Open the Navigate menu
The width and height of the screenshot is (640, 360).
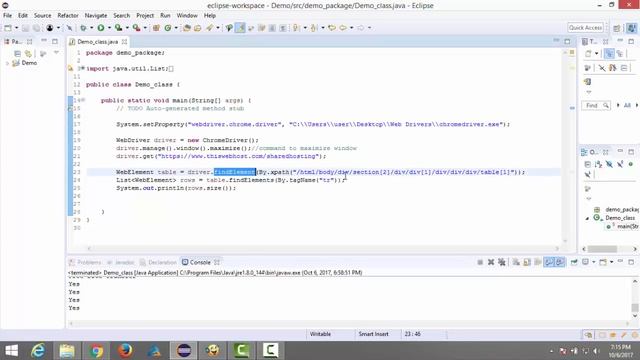pos(96,16)
